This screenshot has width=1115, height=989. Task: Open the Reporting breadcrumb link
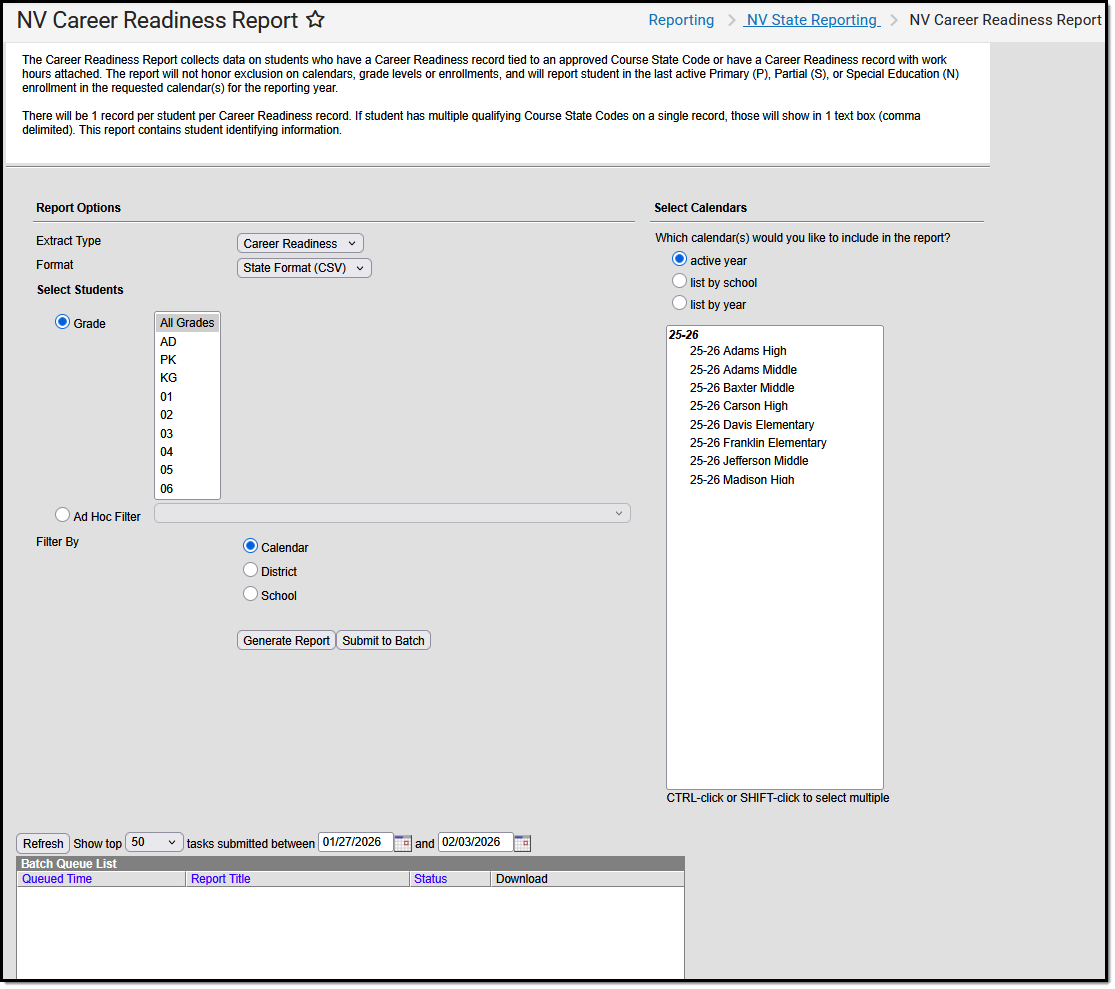point(681,19)
